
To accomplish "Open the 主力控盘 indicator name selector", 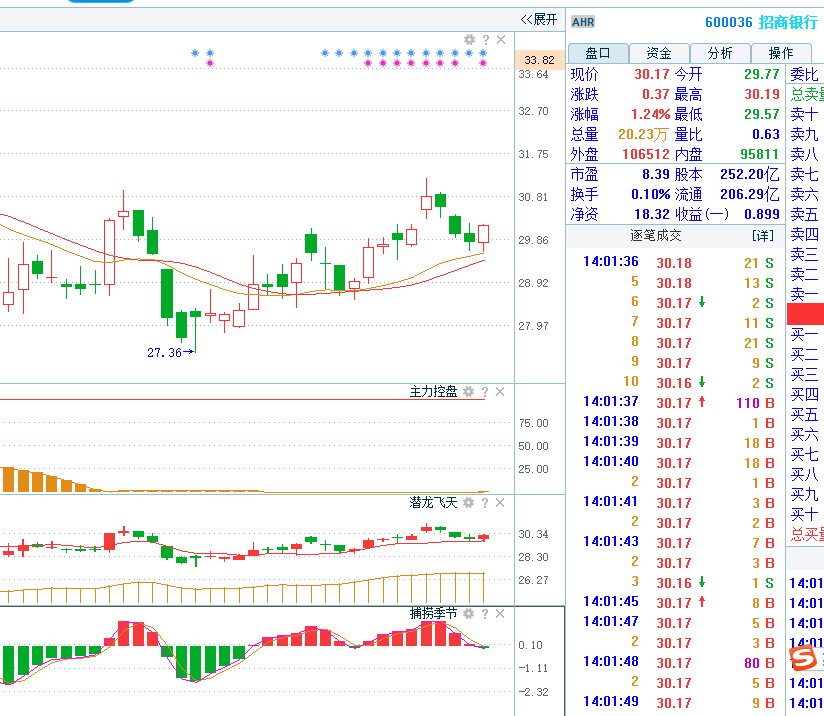I will pos(433,392).
